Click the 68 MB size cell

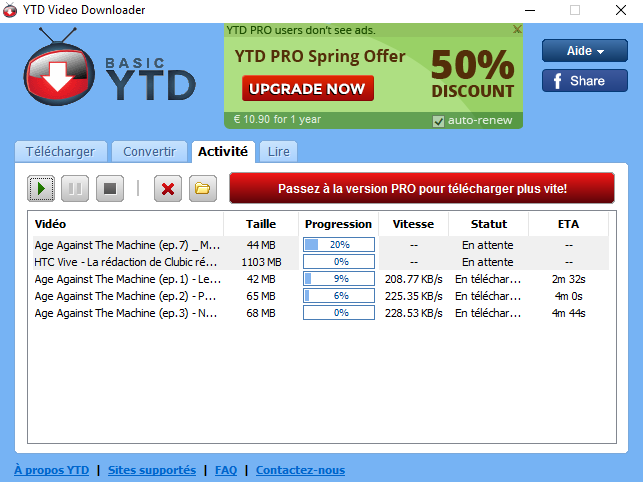tap(261, 313)
